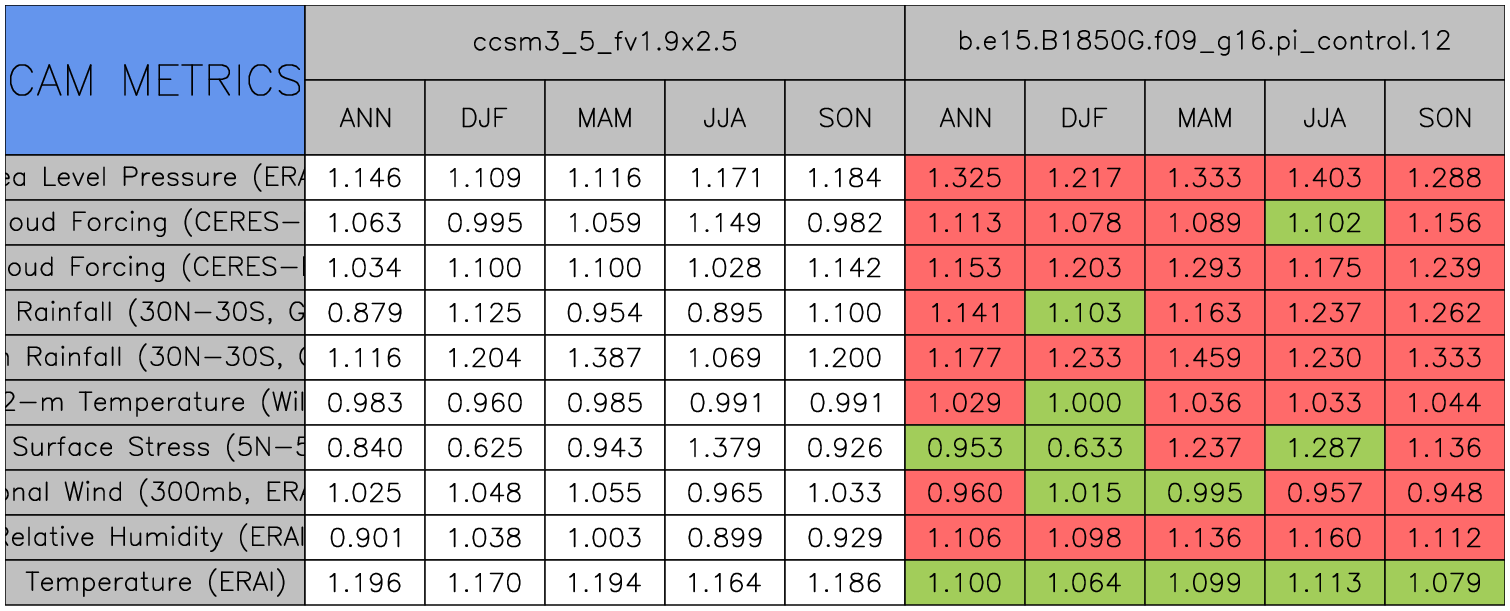Click the JJA header under the pi_control.12 group
The image size is (1510, 611).
click(1324, 118)
